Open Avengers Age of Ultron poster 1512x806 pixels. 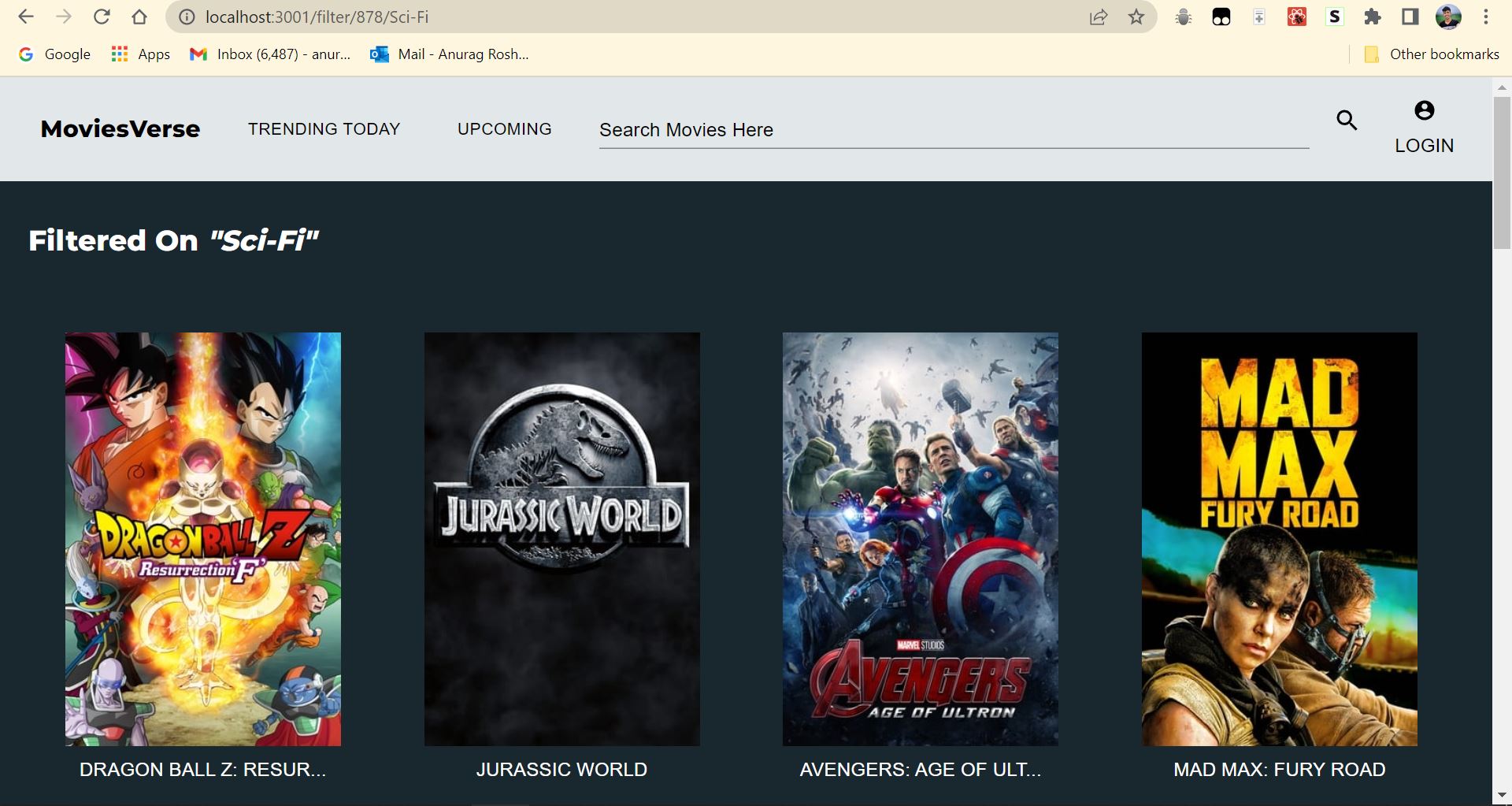(x=921, y=539)
